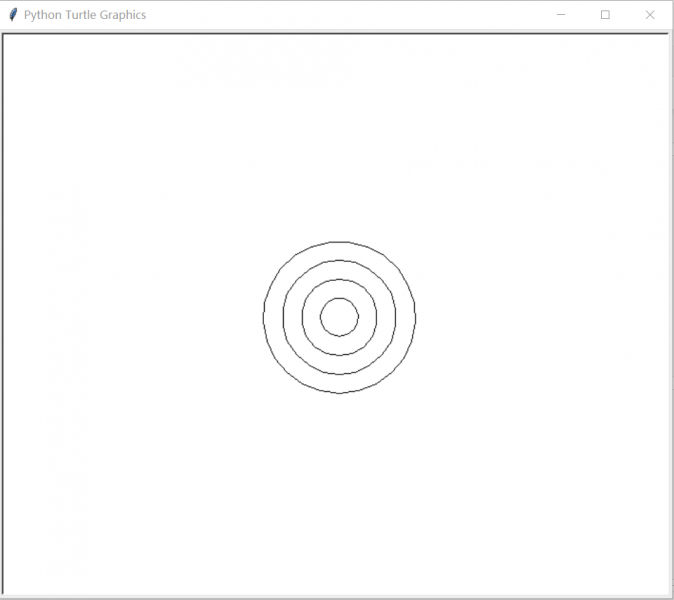The height and width of the screenshot is (600, 674).
Task: Click the left edge of the second-smallest circle
Action: [x=302, y=317]
